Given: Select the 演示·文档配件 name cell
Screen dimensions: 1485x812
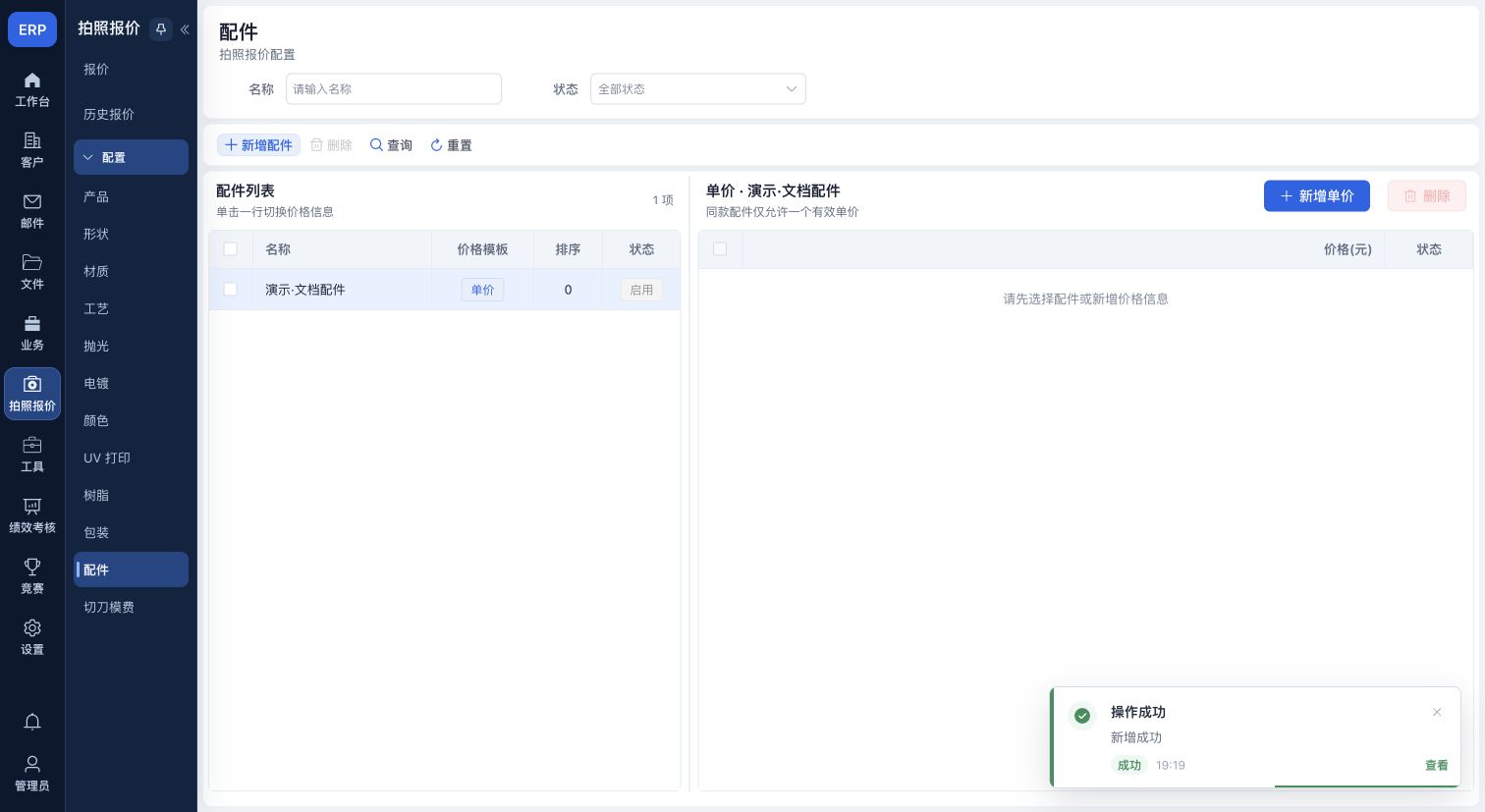Looking at the screenshot, I should (342, 290).
